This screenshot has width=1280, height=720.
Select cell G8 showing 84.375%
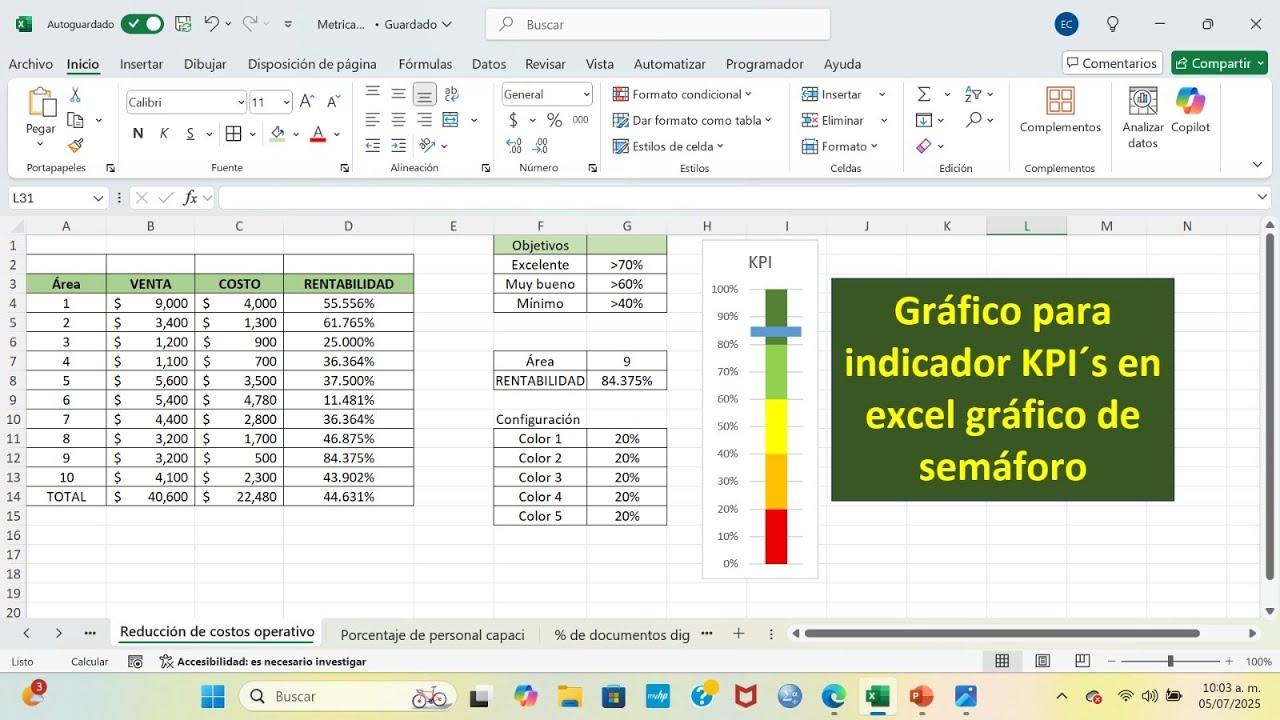coord(627,380)
